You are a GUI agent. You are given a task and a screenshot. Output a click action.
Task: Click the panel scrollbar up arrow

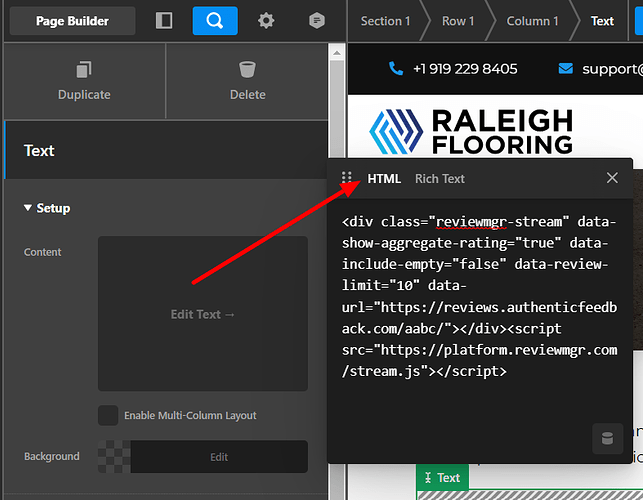click(x=337, y=53)
